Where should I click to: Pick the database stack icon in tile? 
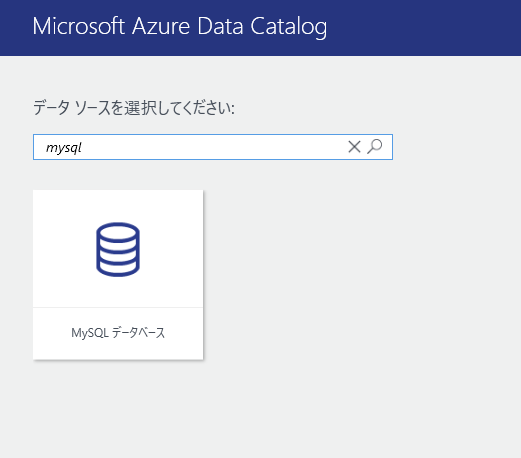click(118, 249)
